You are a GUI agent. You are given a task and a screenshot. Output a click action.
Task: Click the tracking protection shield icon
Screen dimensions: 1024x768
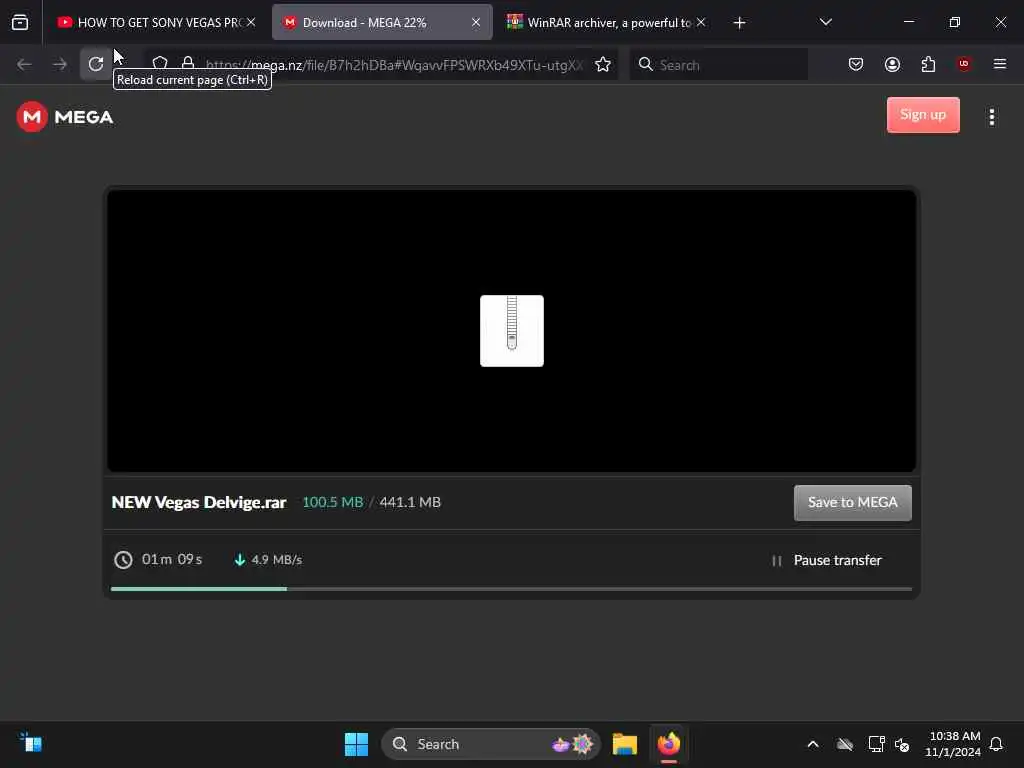pos(160,64)
